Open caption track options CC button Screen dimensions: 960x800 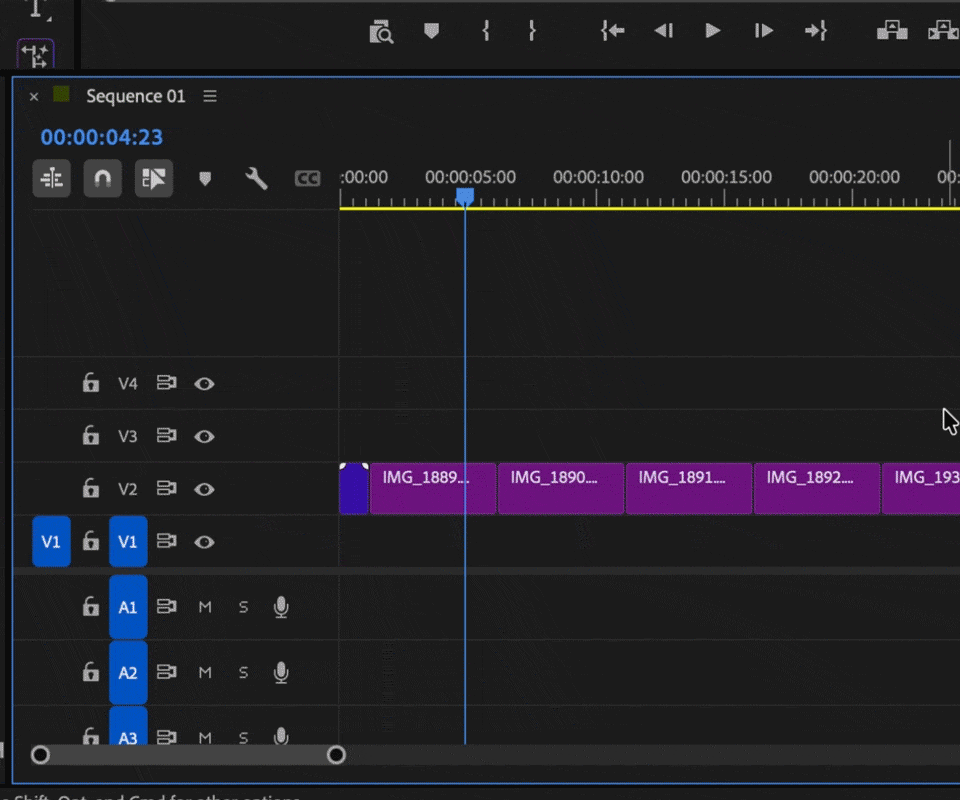tap(307, 179)
